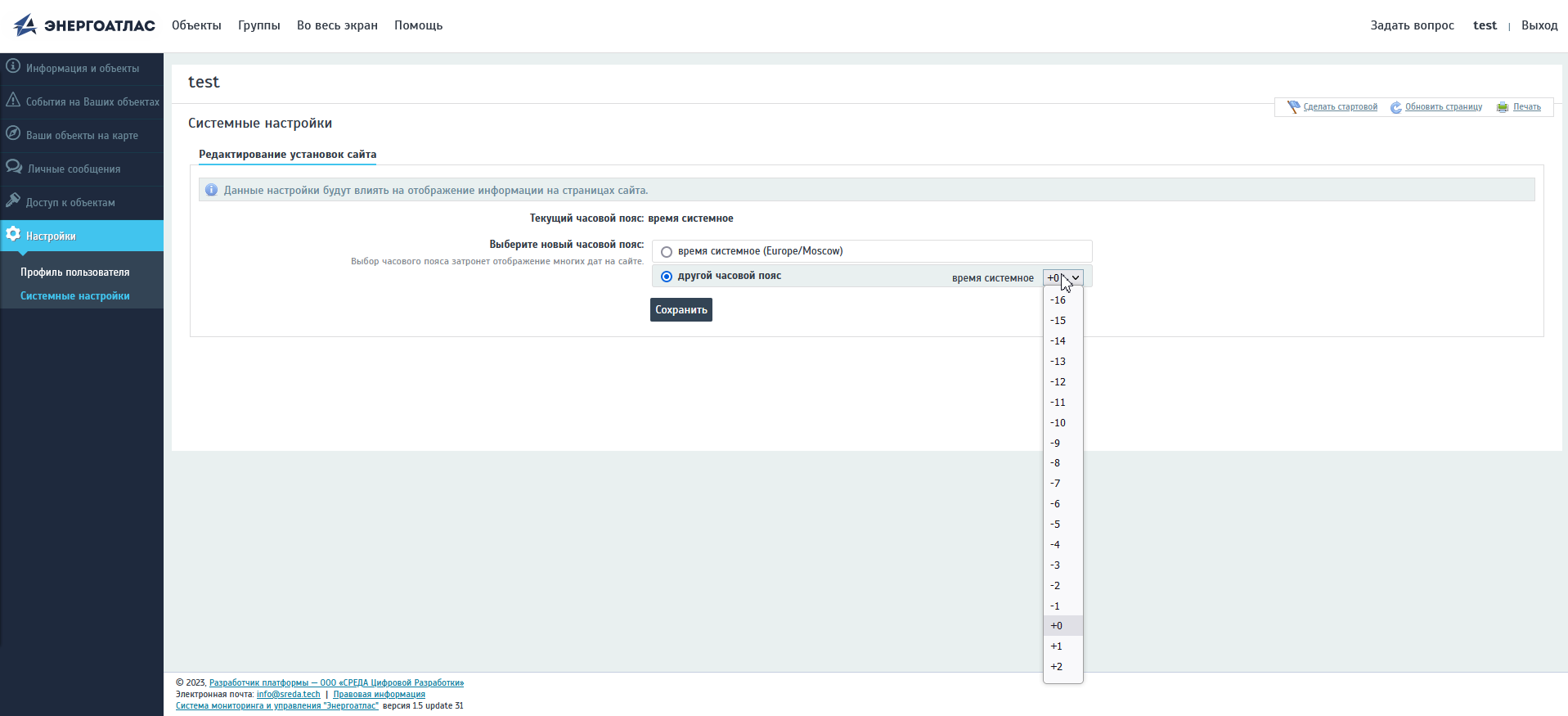
Task: Click the gear icon for Настройки
Action: (13, 235)
